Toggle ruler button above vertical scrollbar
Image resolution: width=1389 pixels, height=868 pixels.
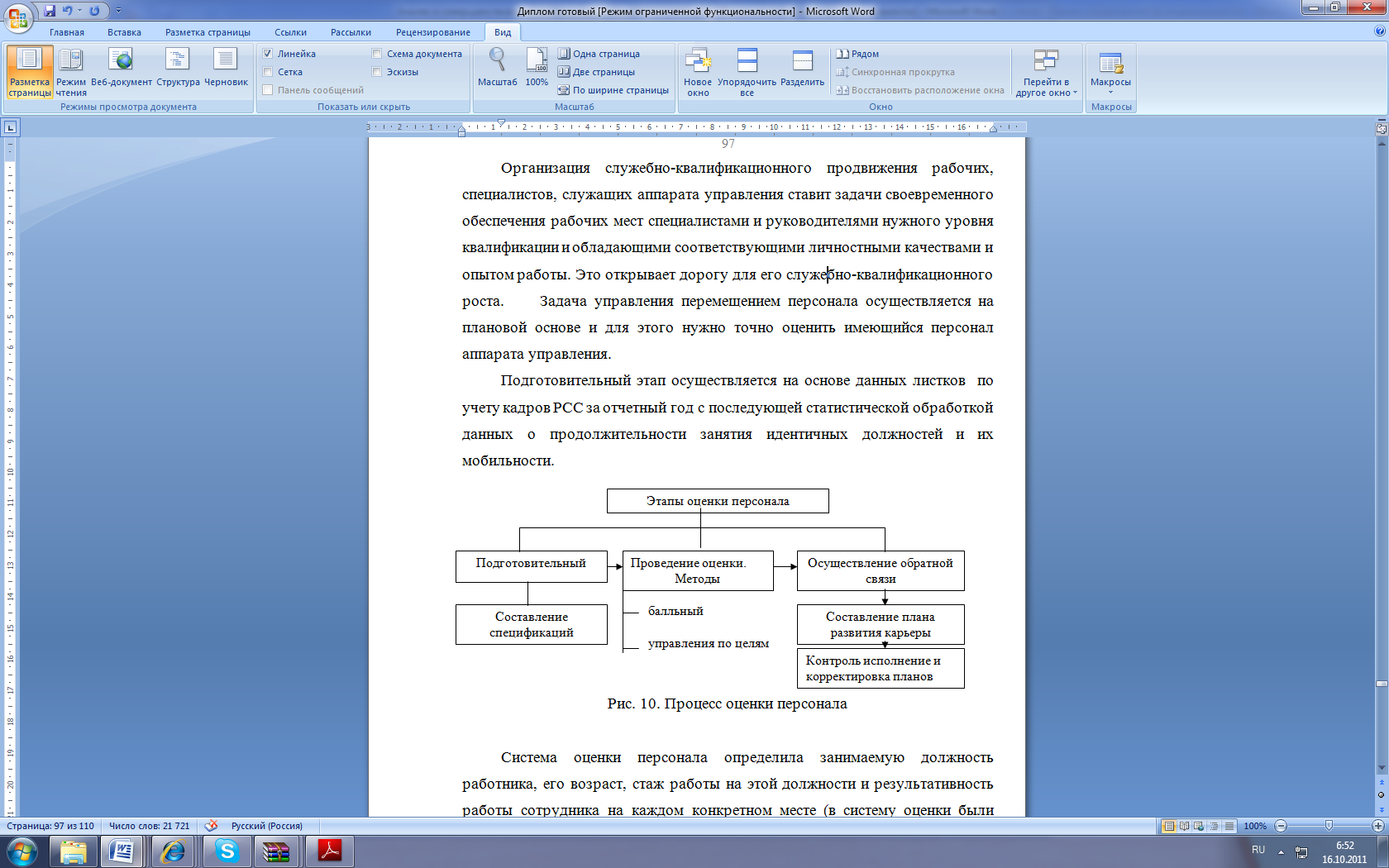pos(1381,128)
